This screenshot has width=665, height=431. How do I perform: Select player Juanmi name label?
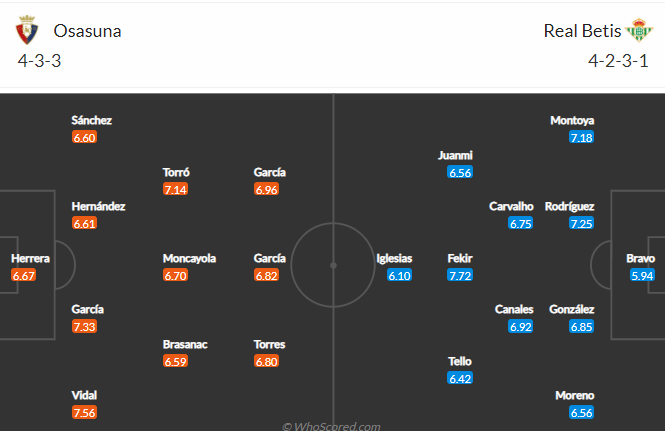pos(455,155)
